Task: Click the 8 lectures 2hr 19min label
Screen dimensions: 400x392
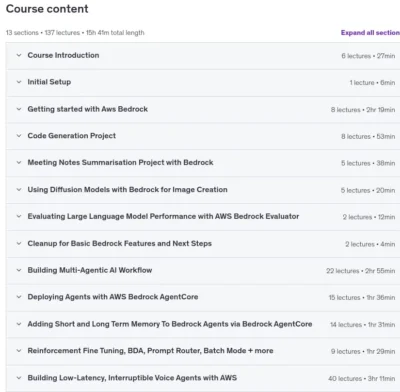Action: (x=363, y=110)
